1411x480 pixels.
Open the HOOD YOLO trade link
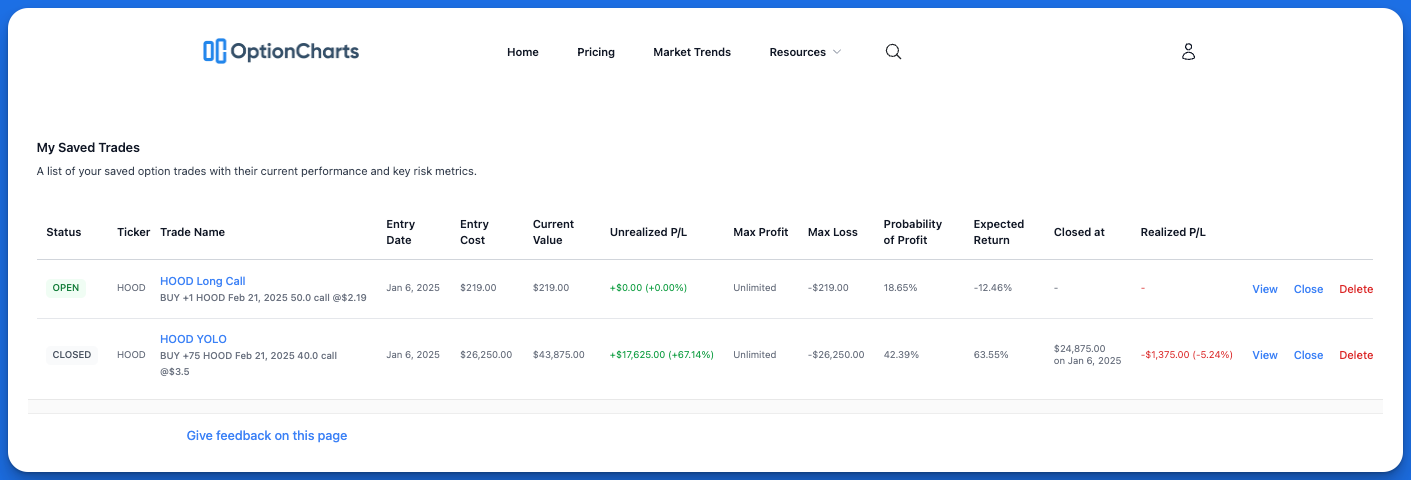[x=193, y=339]
